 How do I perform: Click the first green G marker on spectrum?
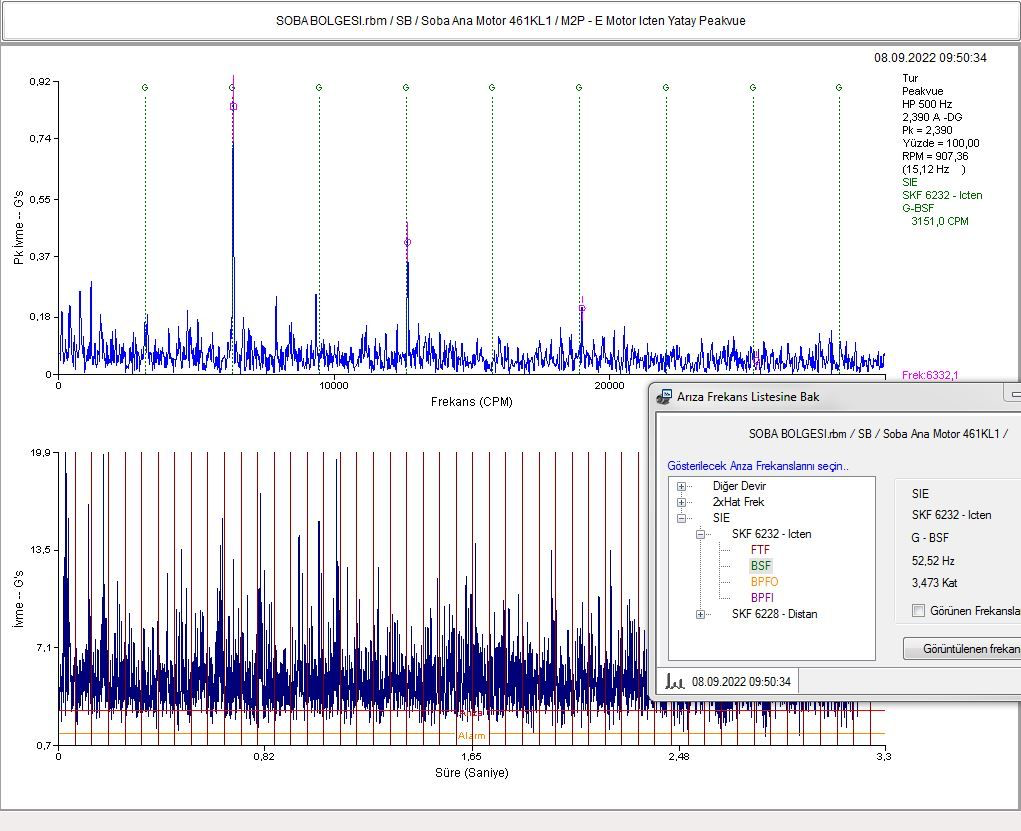tap(145, 87)
